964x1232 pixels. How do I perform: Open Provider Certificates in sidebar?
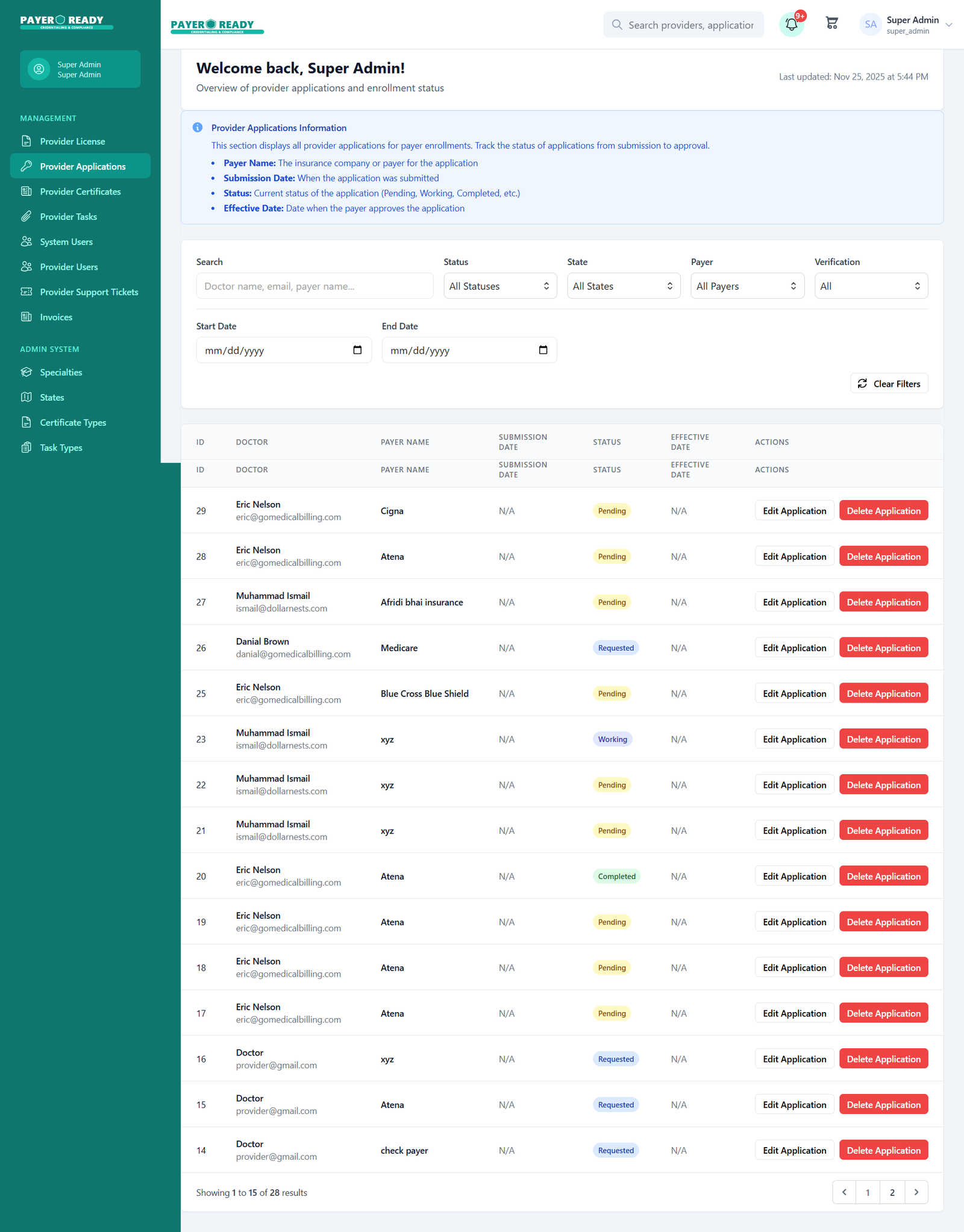click(x=80, y=192)
